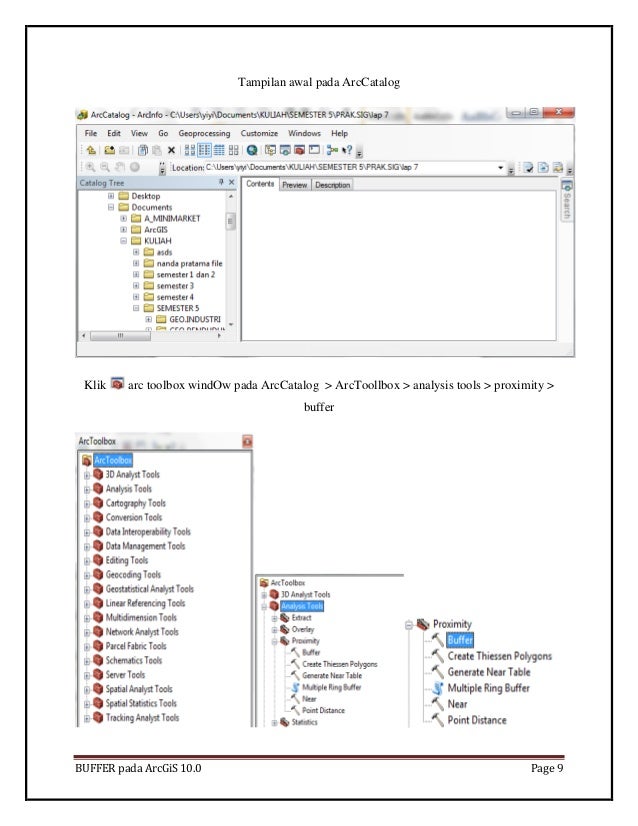Collapse the SEMESTER 5 folder node
The image size is (638, 826).
136,308
